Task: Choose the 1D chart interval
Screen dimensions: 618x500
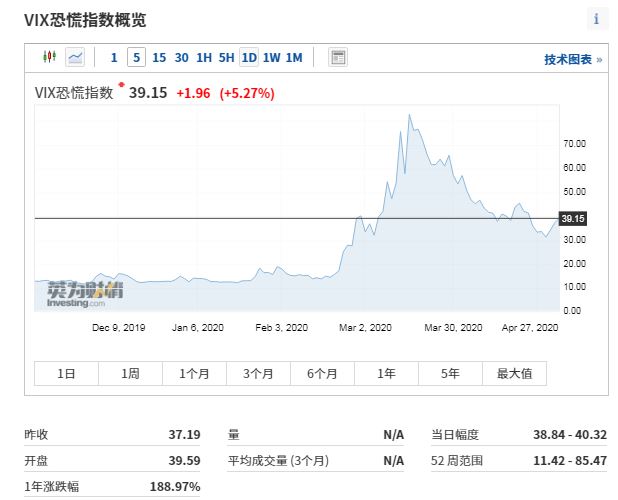Action: pos(249,58)
